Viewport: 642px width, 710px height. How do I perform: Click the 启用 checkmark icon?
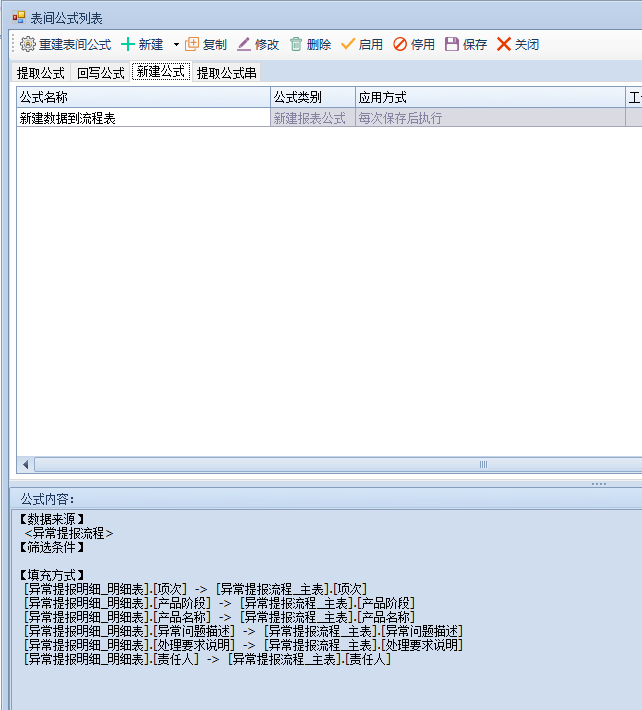[x=348, y=45]
